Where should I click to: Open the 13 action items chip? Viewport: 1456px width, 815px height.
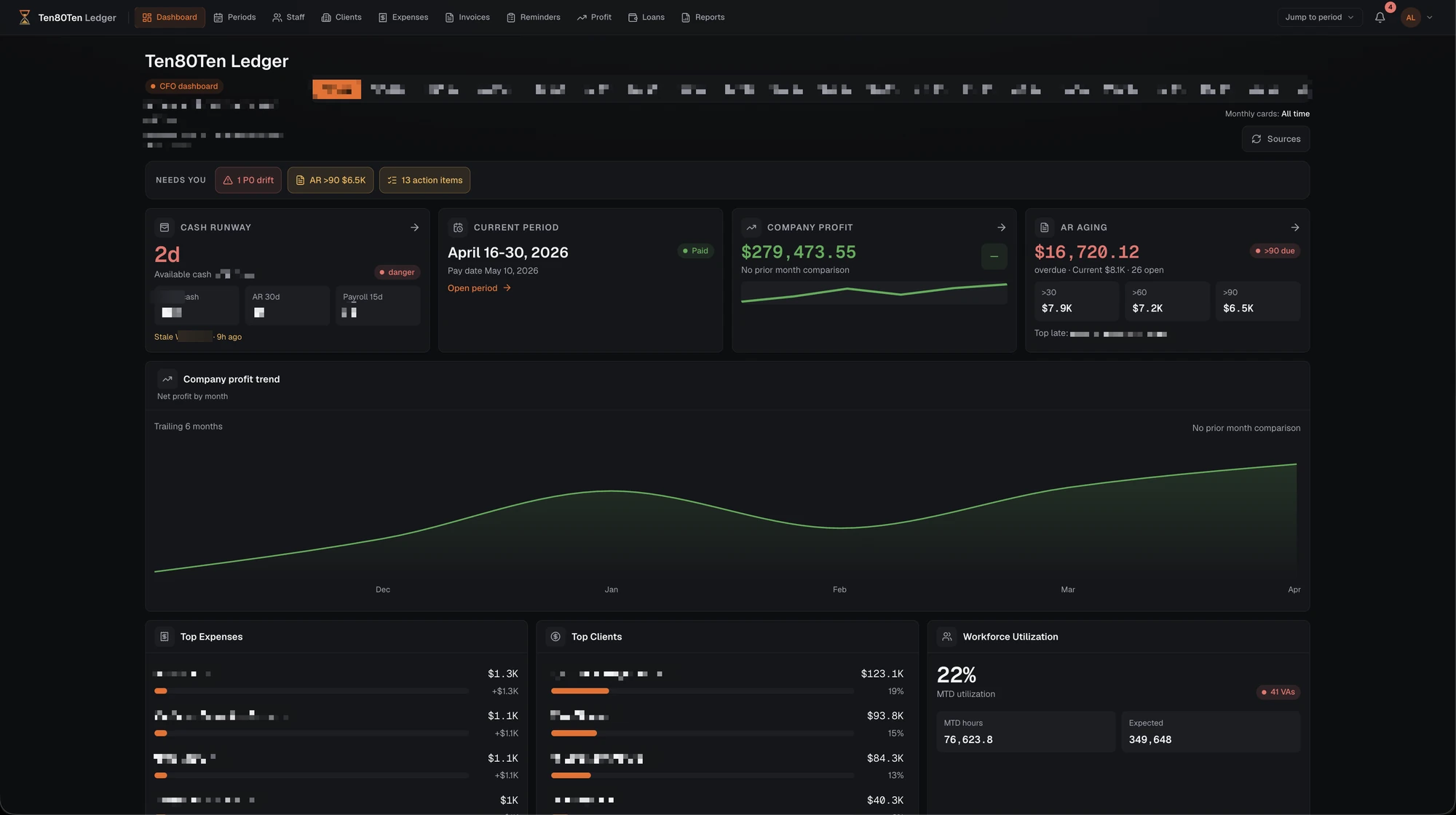pos(424,180)
